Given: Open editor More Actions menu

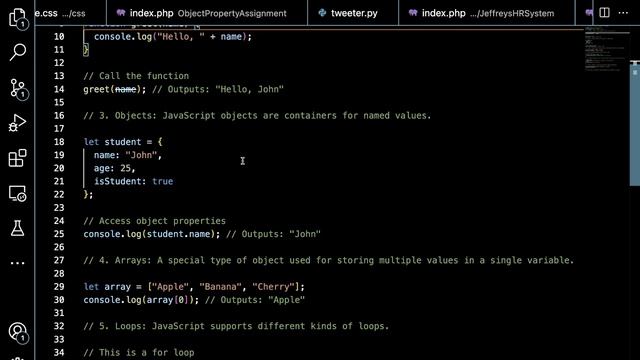Looking at the screenshot, I should 623,13.
